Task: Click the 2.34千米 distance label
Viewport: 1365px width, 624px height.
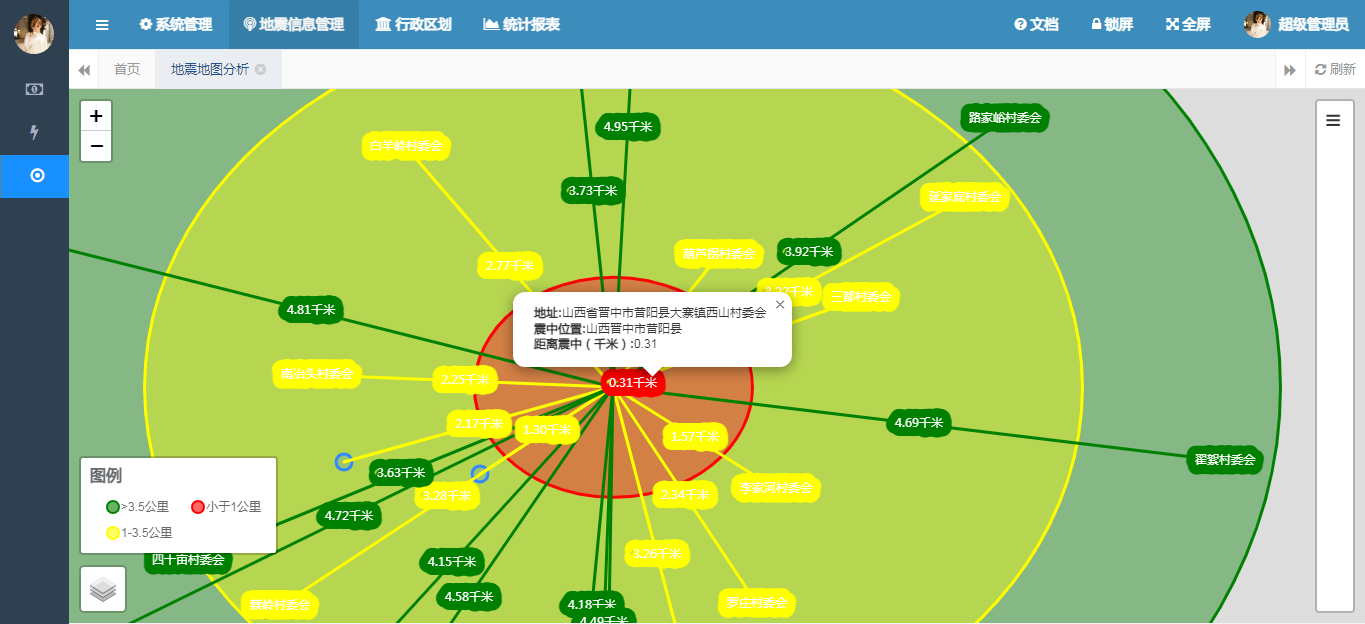Action: [686, 494]
